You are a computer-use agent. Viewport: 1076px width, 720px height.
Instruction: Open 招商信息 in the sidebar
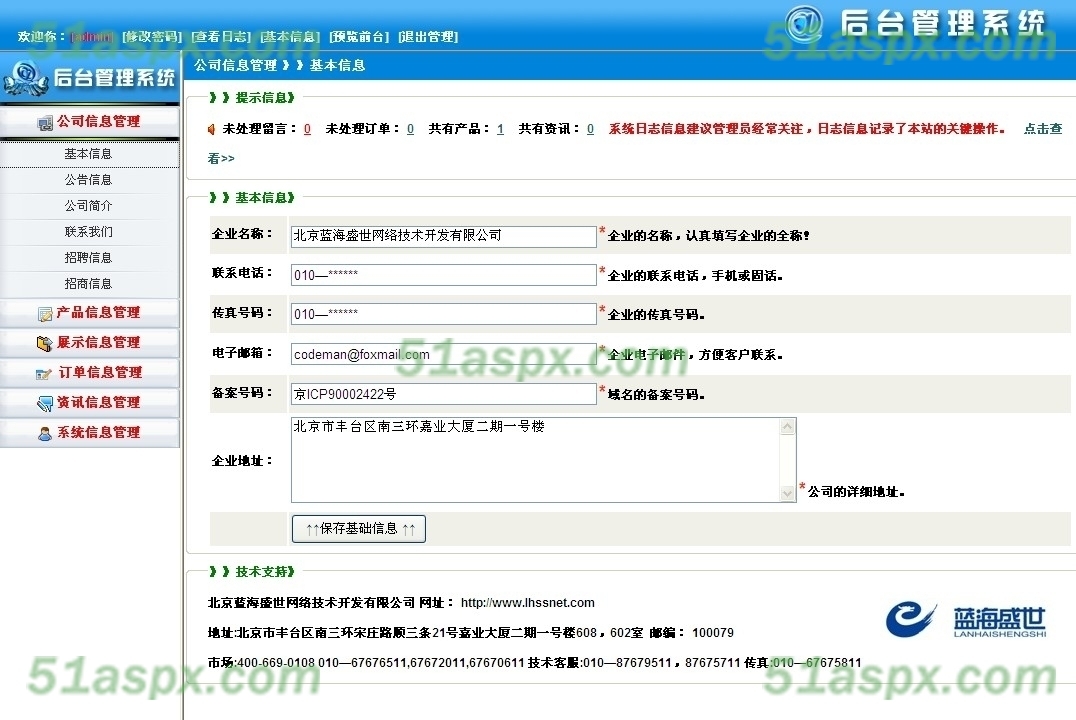coord(89,283)
